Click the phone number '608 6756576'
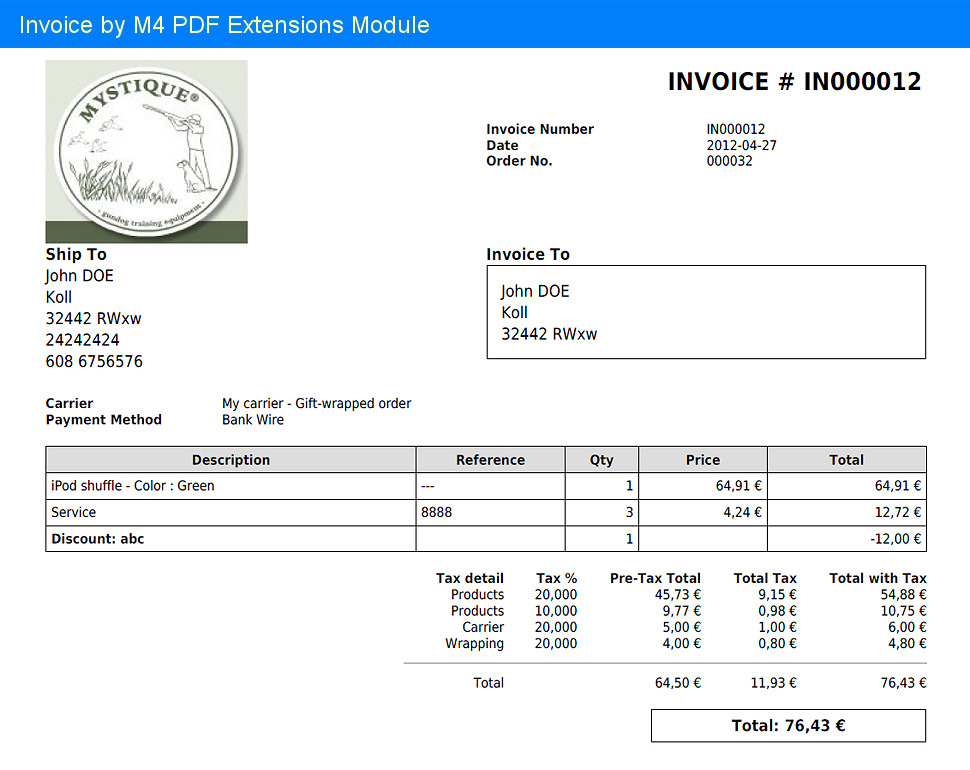The image size is (970, 770). pyautogui.click(x=94, y=361)
